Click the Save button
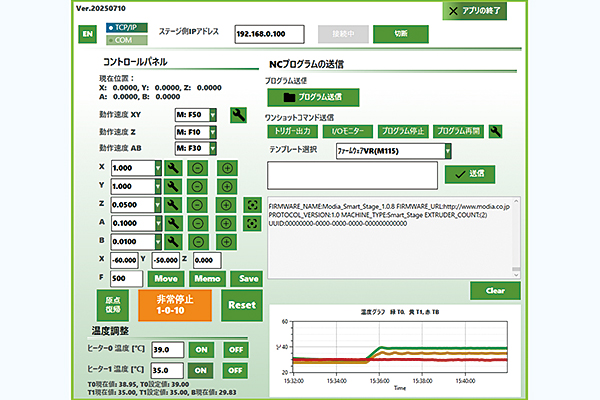Image resolution: width=600 pixels, height=400 pixels. tap(247, 279)
